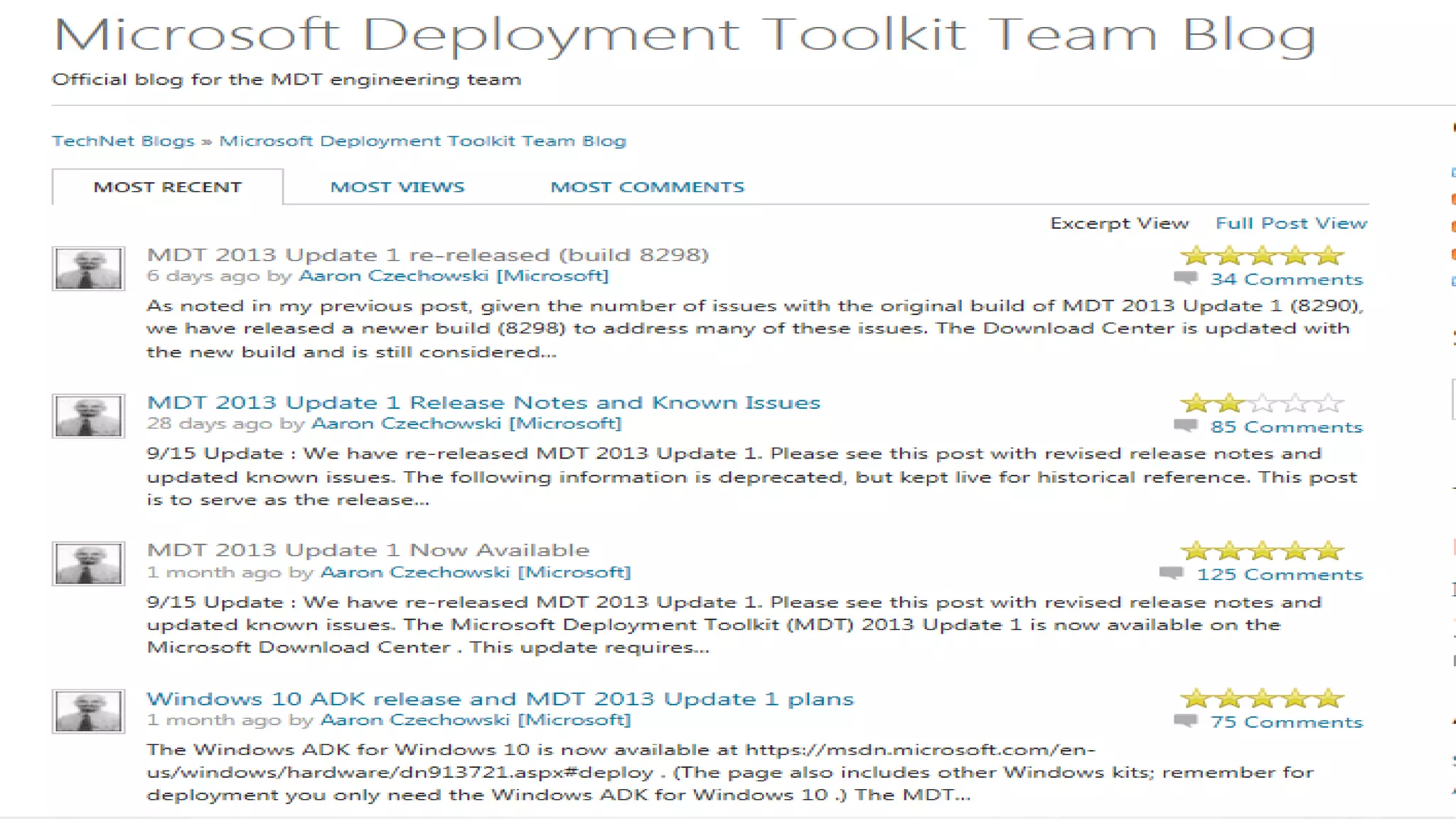Viewport: 1456px width, 819px height.
Task: Click comment bubble icon next to 85 Comments
Action: [x=1186, y=426]
